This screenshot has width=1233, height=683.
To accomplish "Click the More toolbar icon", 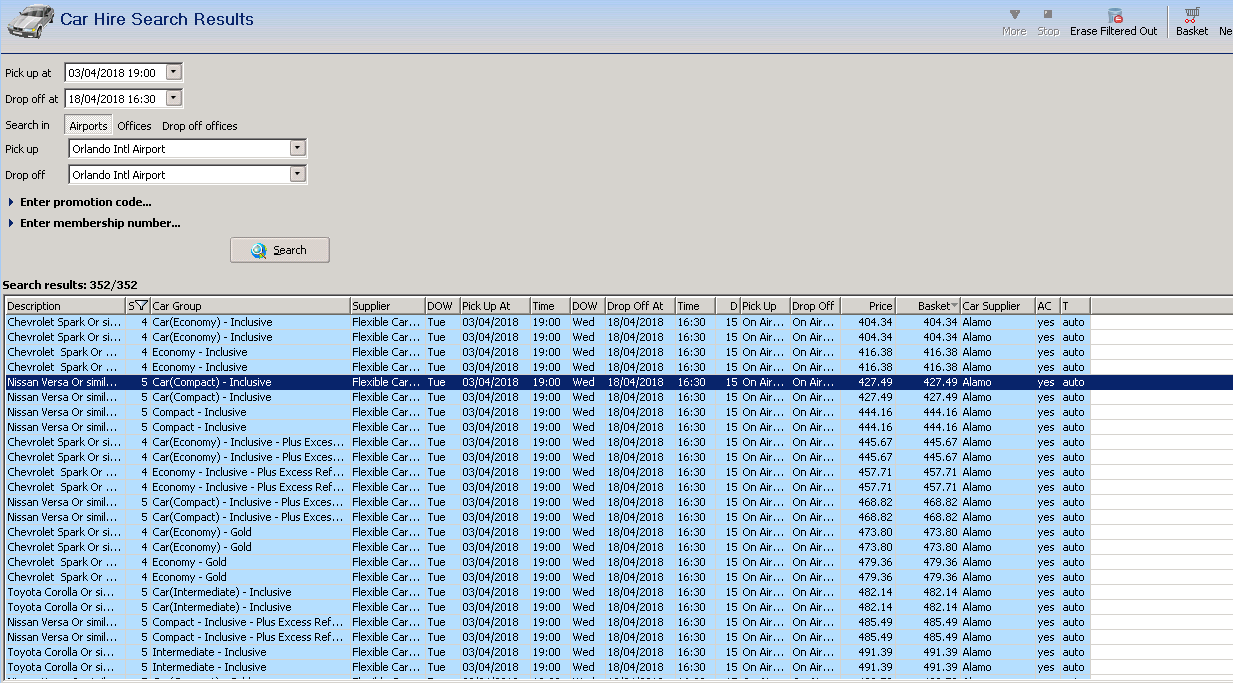I will pyautogui.click(x=1014, y=15).
